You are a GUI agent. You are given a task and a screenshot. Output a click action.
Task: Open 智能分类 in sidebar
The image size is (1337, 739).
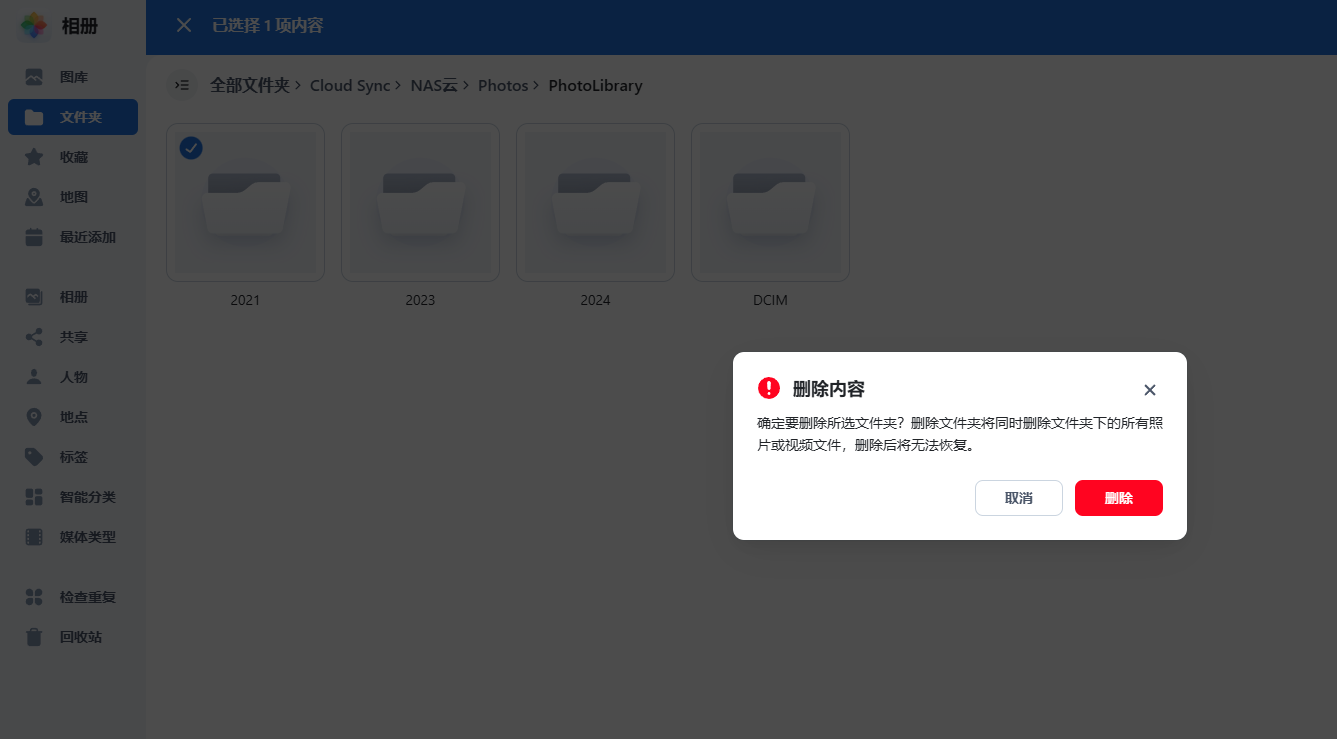[73, 497]
